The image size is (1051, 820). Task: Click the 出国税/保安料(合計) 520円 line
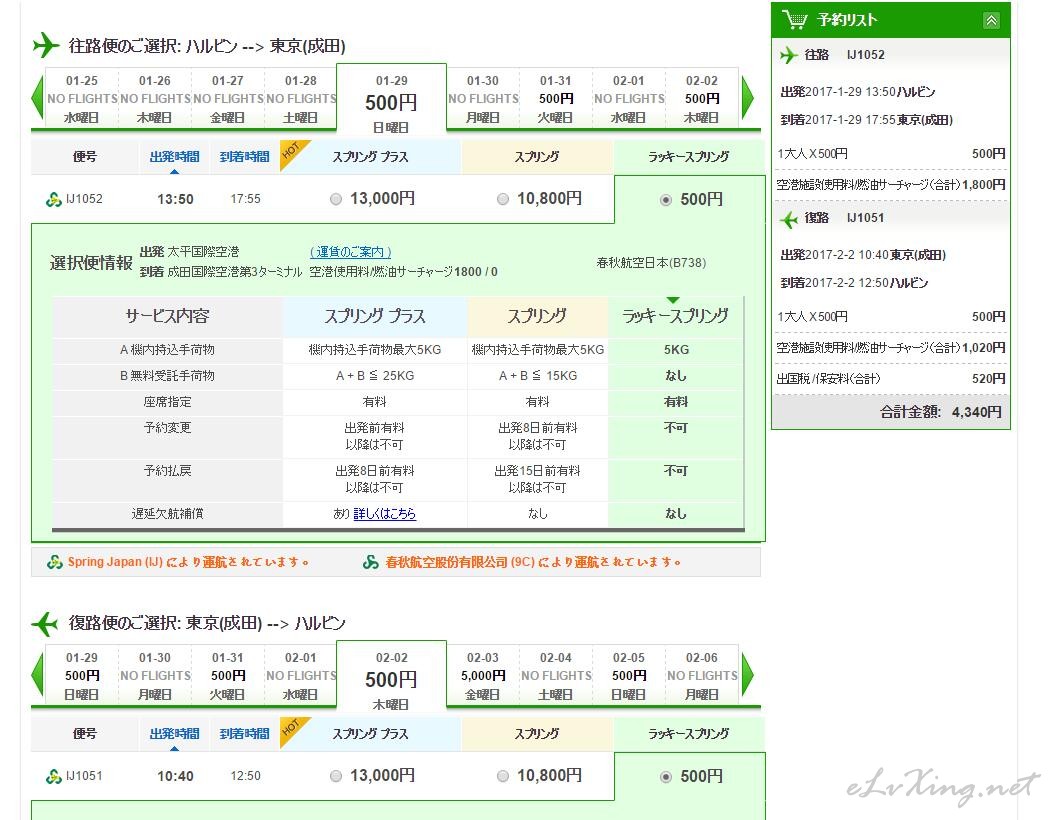(x=891, y=379)
